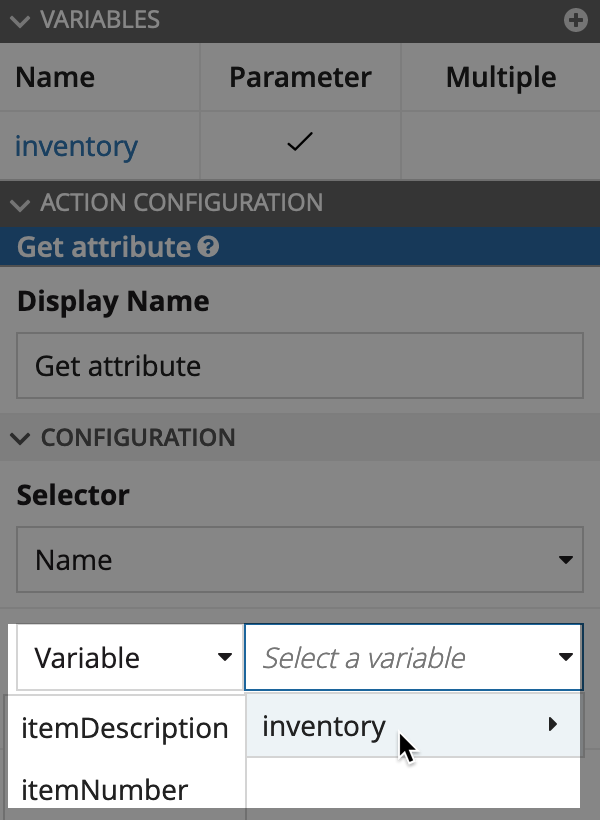Choose itemDescription from the list

[x=125, y=728]
